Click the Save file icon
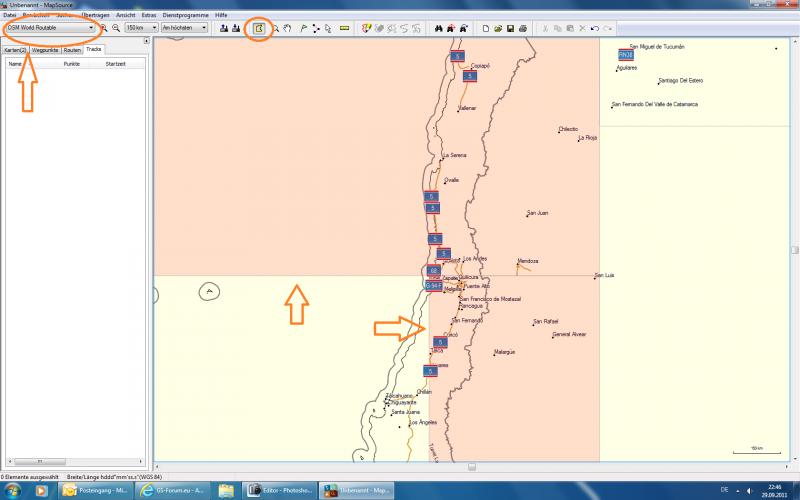 510,28
